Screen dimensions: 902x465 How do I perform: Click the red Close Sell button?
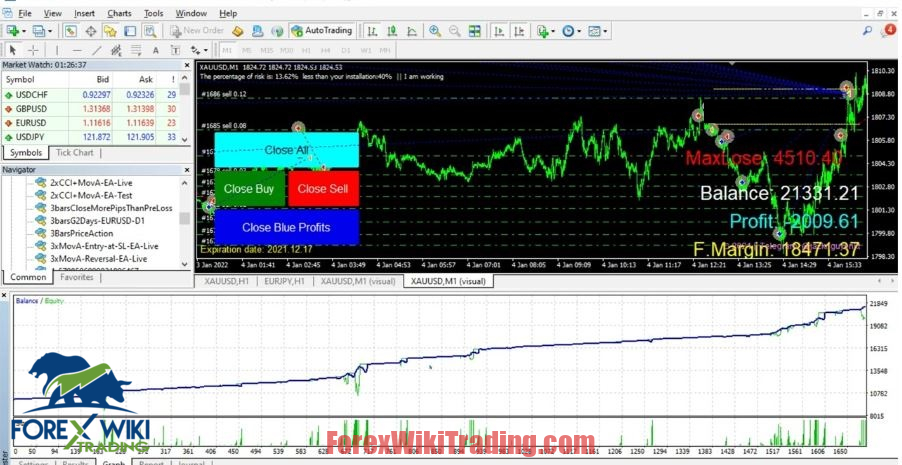point(323,189)
